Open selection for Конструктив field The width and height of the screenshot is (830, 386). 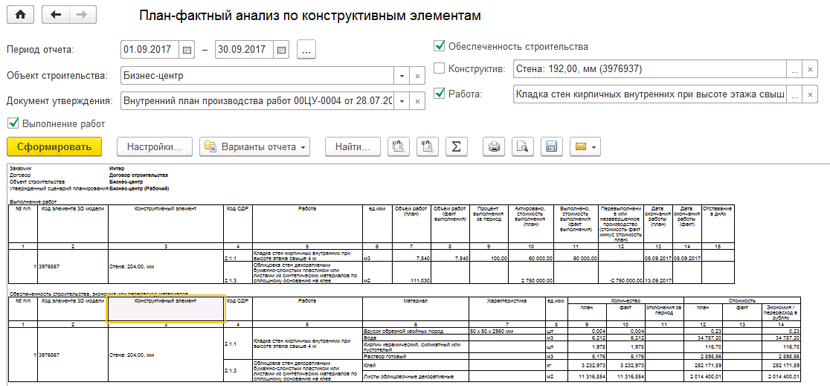click(x=795, y=69)
